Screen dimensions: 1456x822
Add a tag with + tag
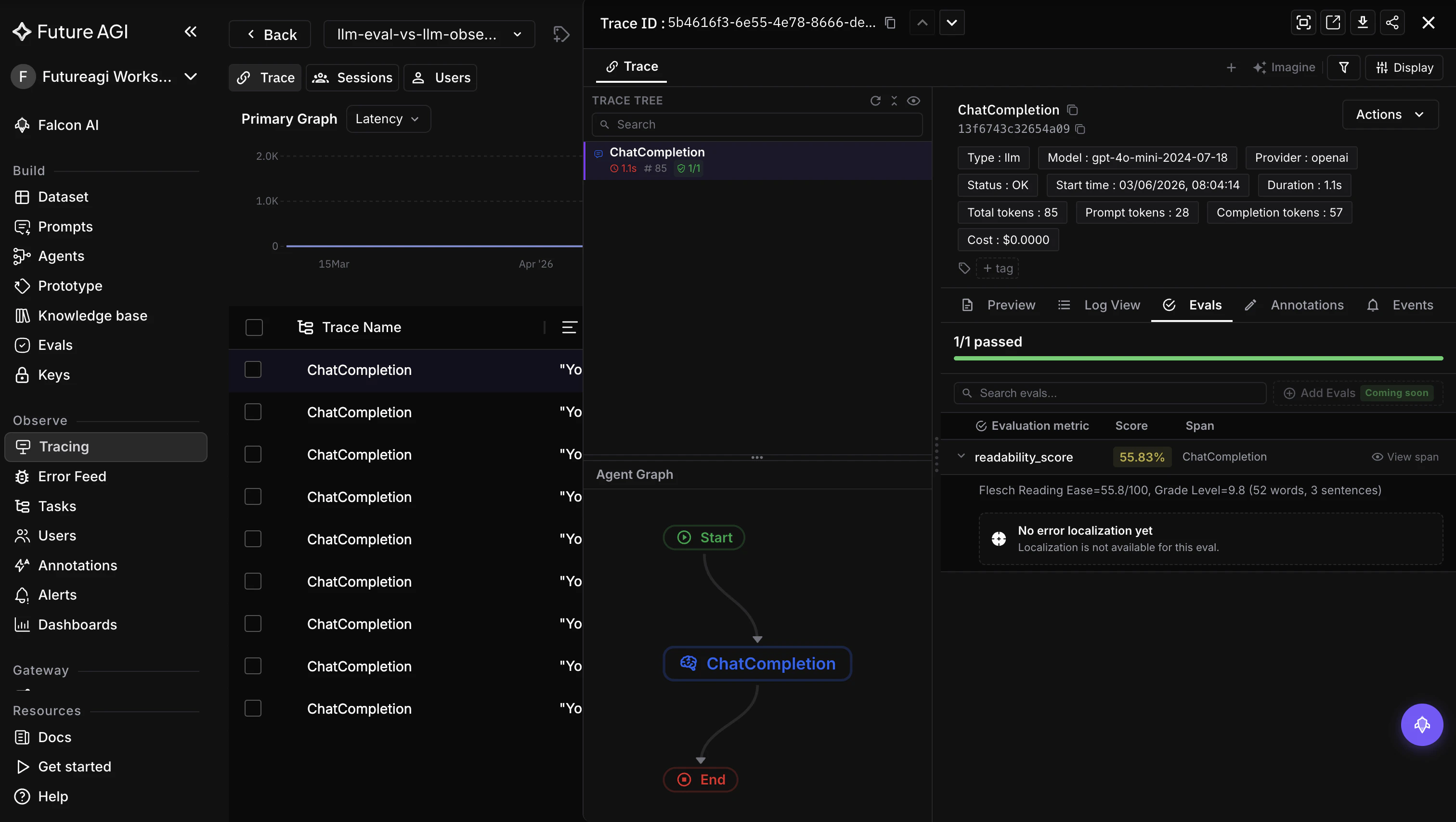pyautogui.click(x=998, y=269)
